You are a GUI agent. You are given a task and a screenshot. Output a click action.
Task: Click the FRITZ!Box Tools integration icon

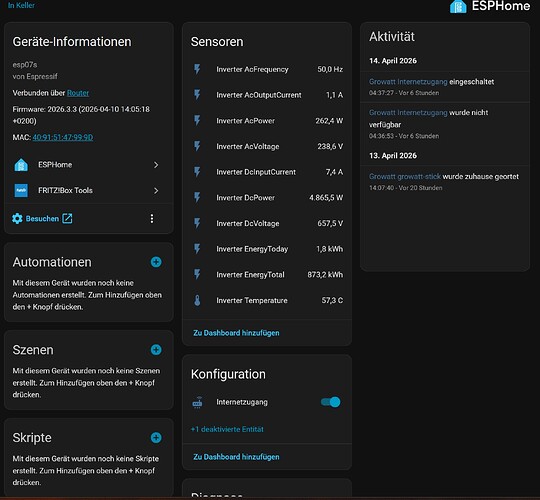(21, 190)
